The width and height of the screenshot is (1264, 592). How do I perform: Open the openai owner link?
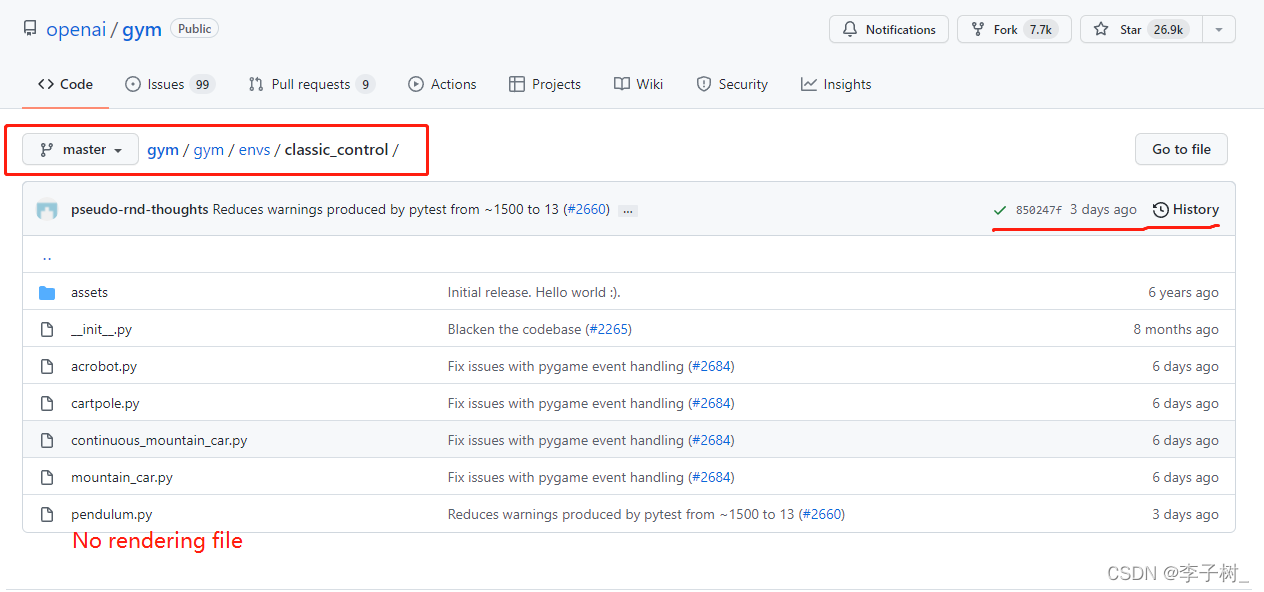[76, 29]
